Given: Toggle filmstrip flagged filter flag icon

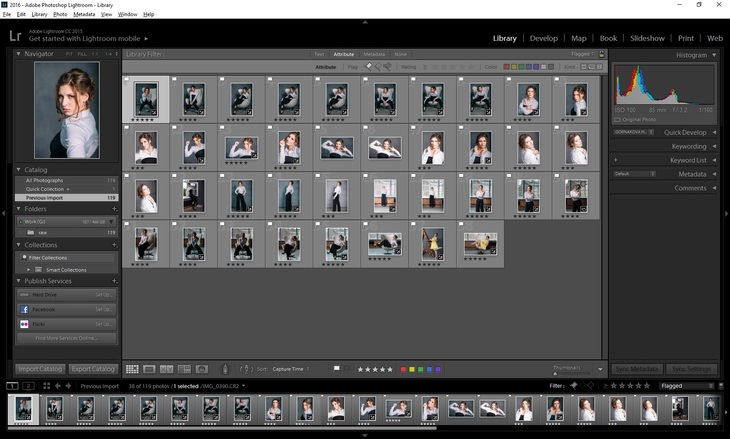Looking at the screenshot, I should pyautogui.click(x=574, y=386).
